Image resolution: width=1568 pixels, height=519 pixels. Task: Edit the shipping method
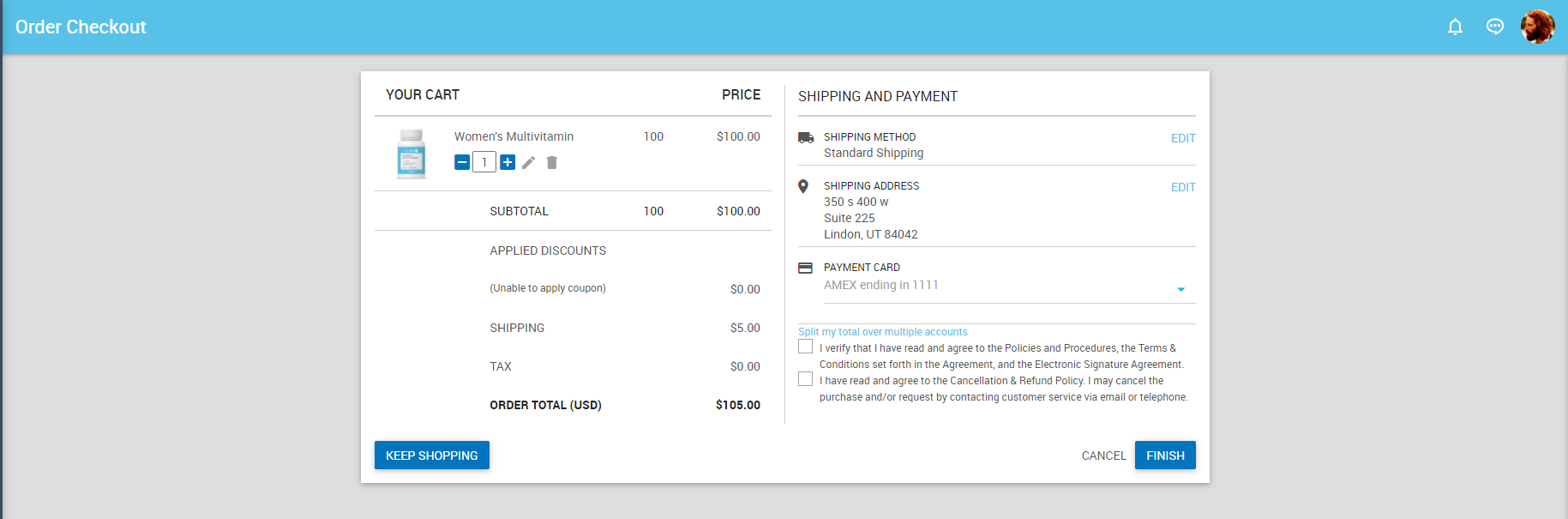click(1183, 138)
